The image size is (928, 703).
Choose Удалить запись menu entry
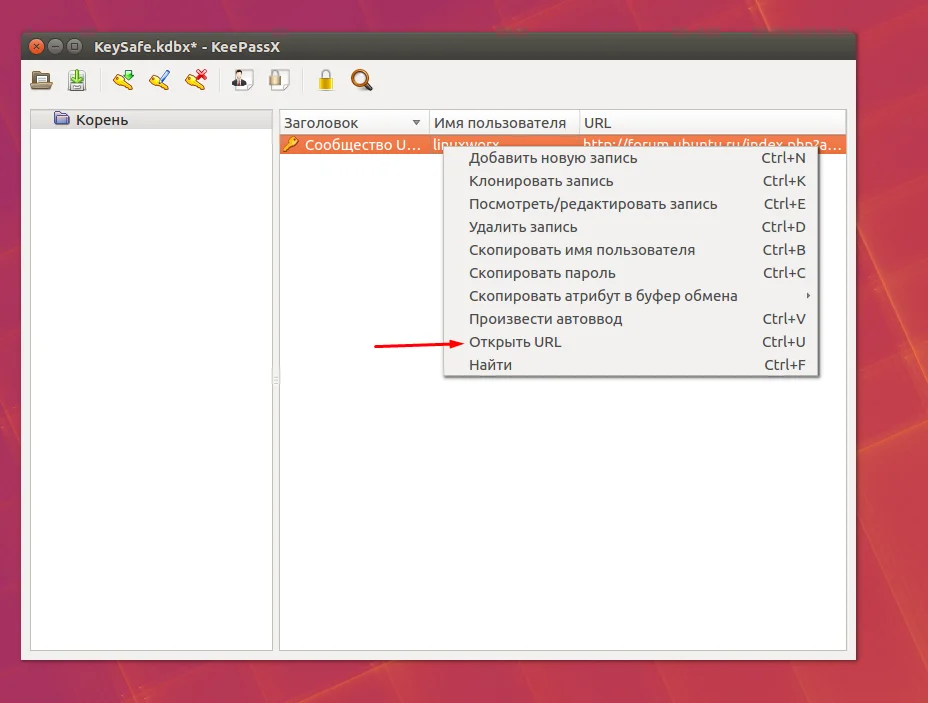pos(631,227)
